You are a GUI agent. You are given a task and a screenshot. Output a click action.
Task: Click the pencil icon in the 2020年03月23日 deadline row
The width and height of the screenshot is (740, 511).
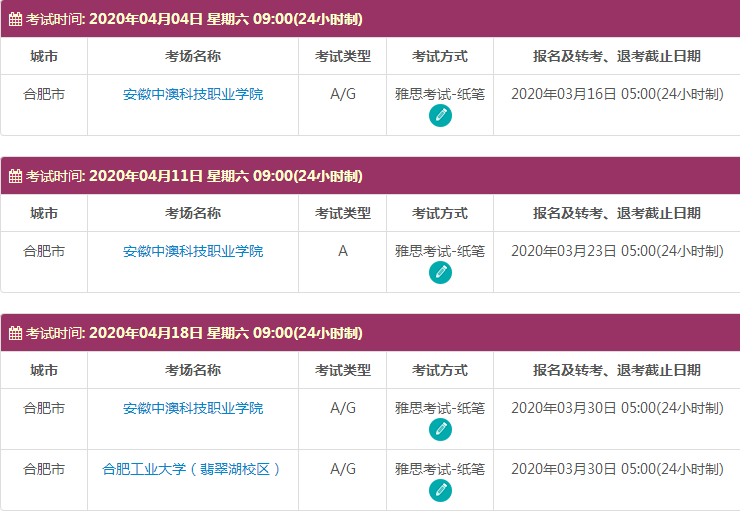click(x=440, y=273)
